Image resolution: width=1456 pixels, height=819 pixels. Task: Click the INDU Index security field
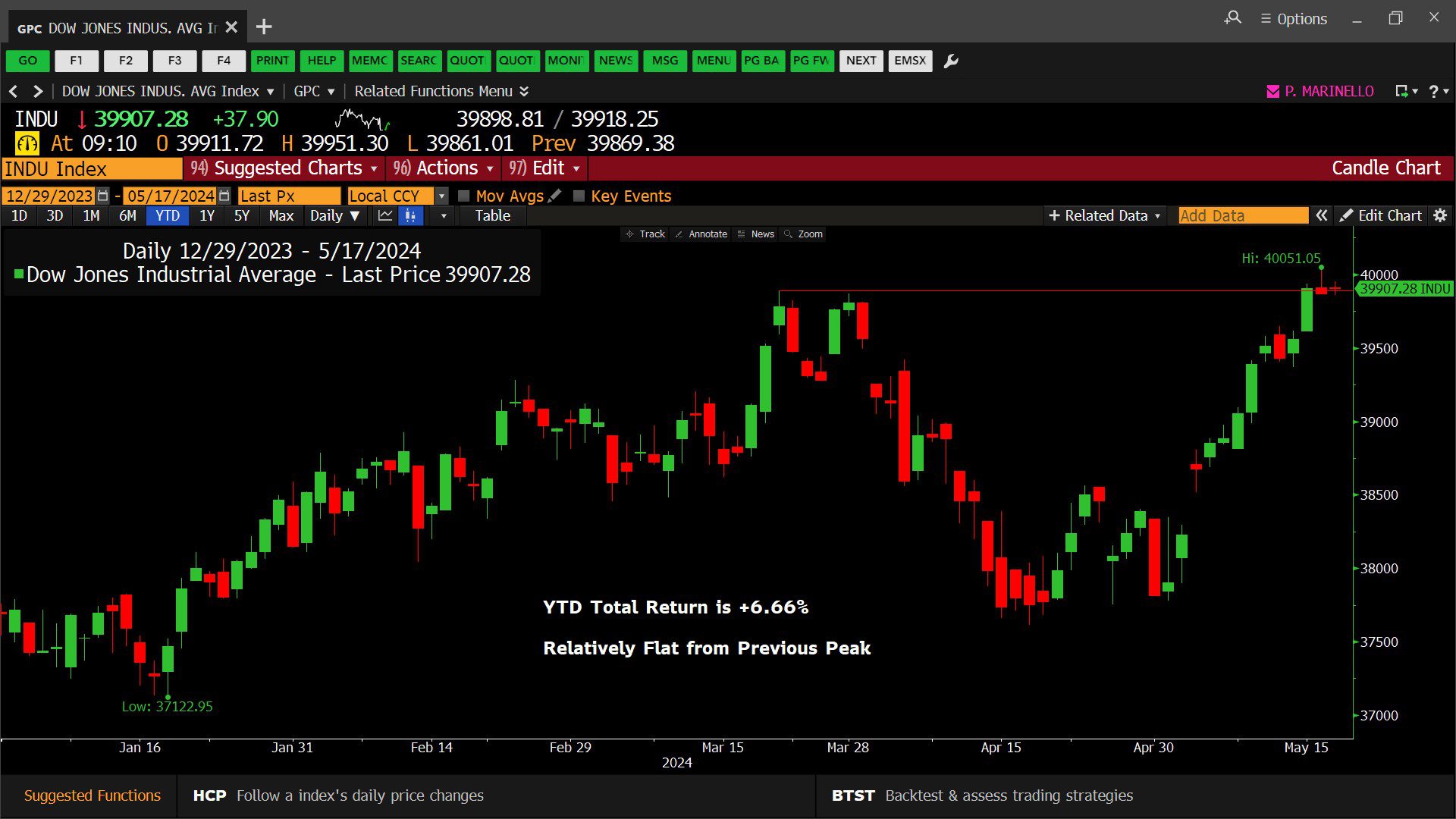point(92,168)
